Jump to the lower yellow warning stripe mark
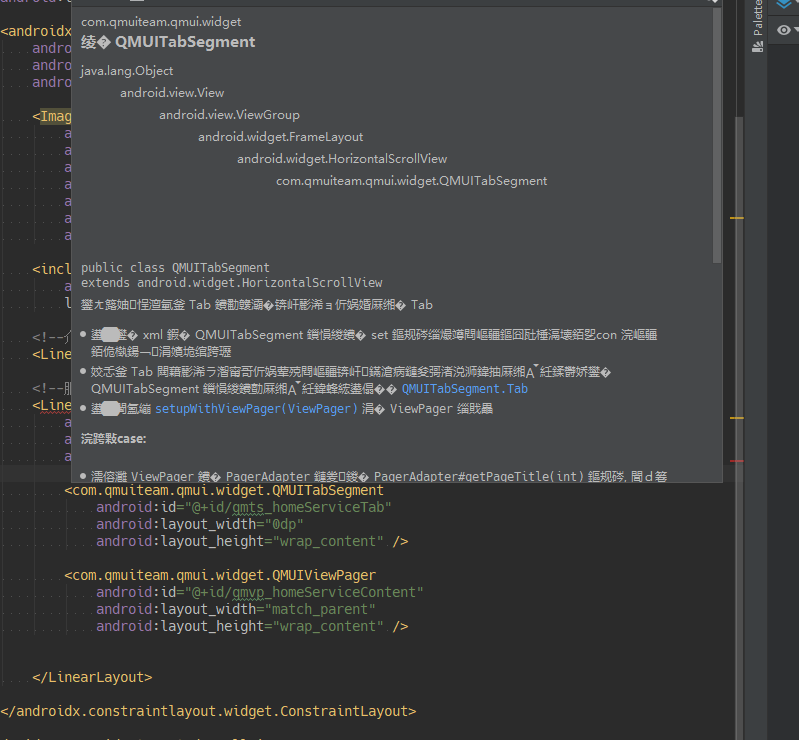799x740 pixels. tap(736, 418)
